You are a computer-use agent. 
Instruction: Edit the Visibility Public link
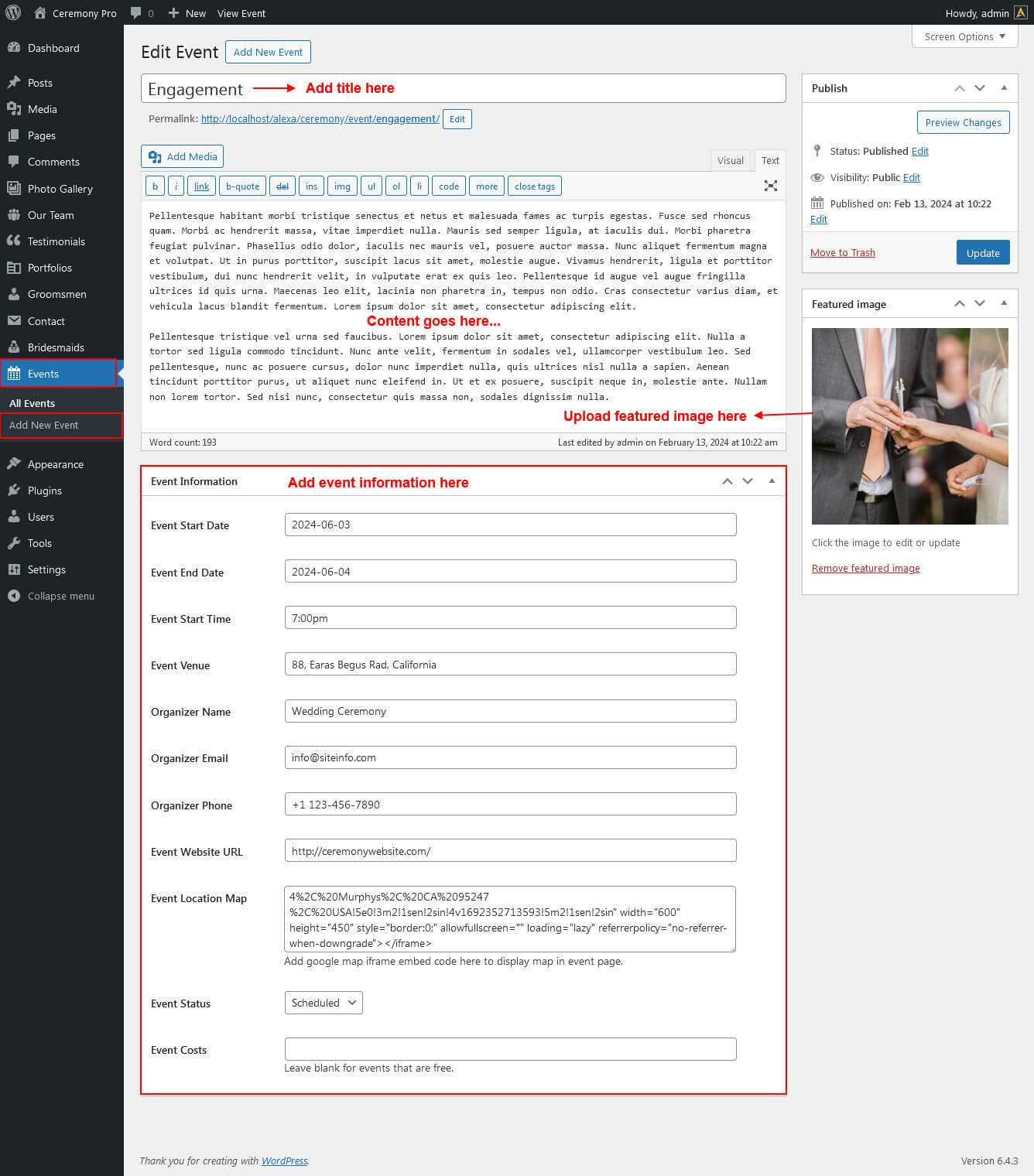pos(912,178)
